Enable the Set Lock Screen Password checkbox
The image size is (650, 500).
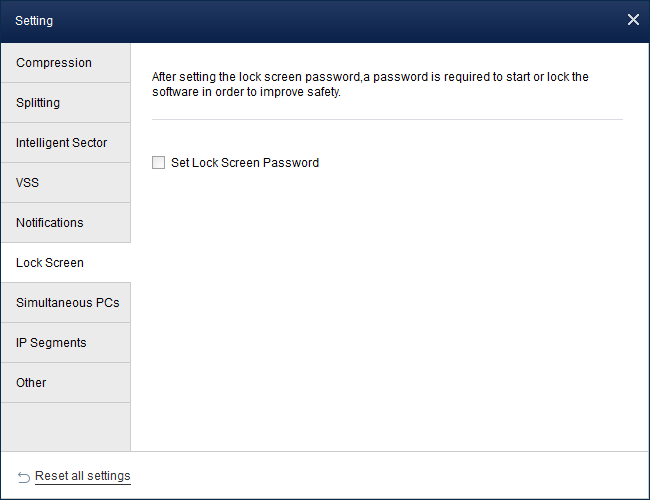(158, 163)
